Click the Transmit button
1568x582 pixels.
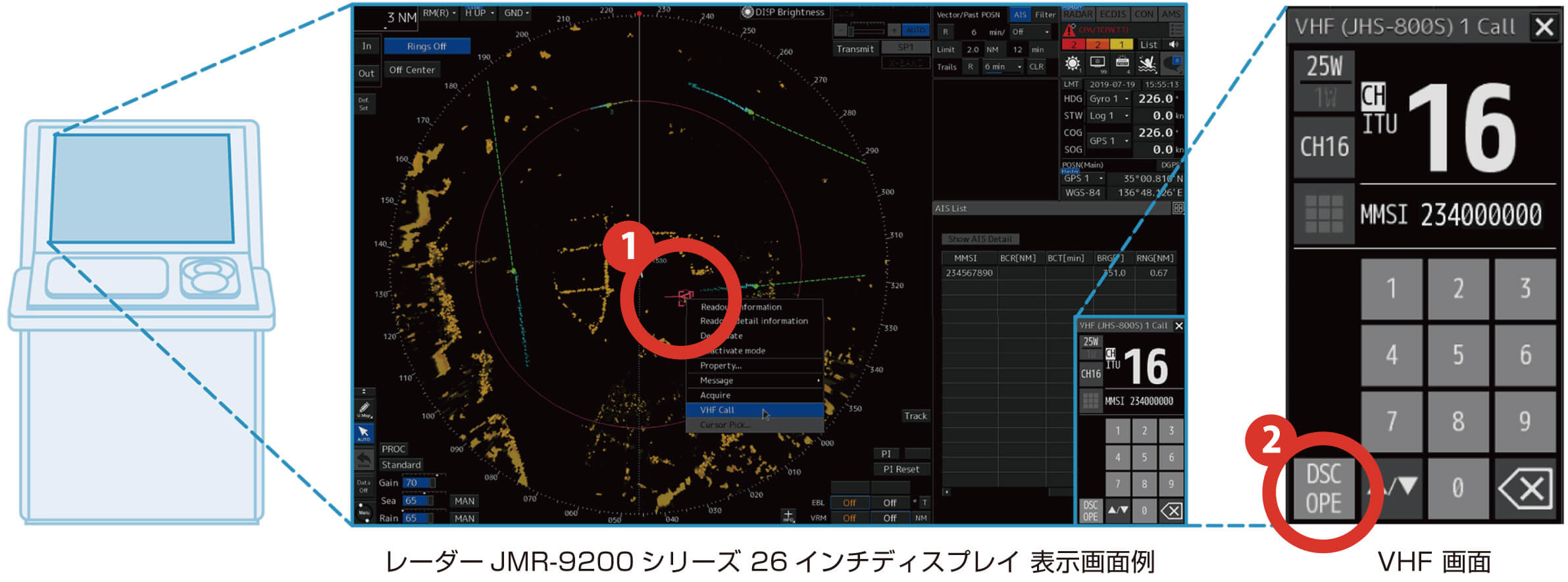point(855,49)
